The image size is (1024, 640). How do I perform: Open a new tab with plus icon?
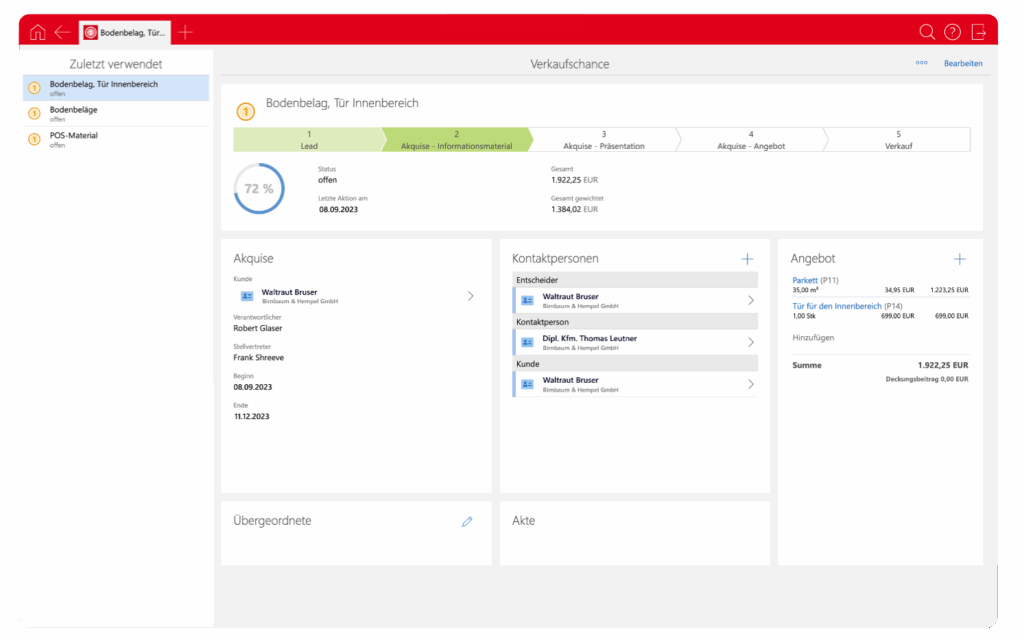tap(185, 32)
